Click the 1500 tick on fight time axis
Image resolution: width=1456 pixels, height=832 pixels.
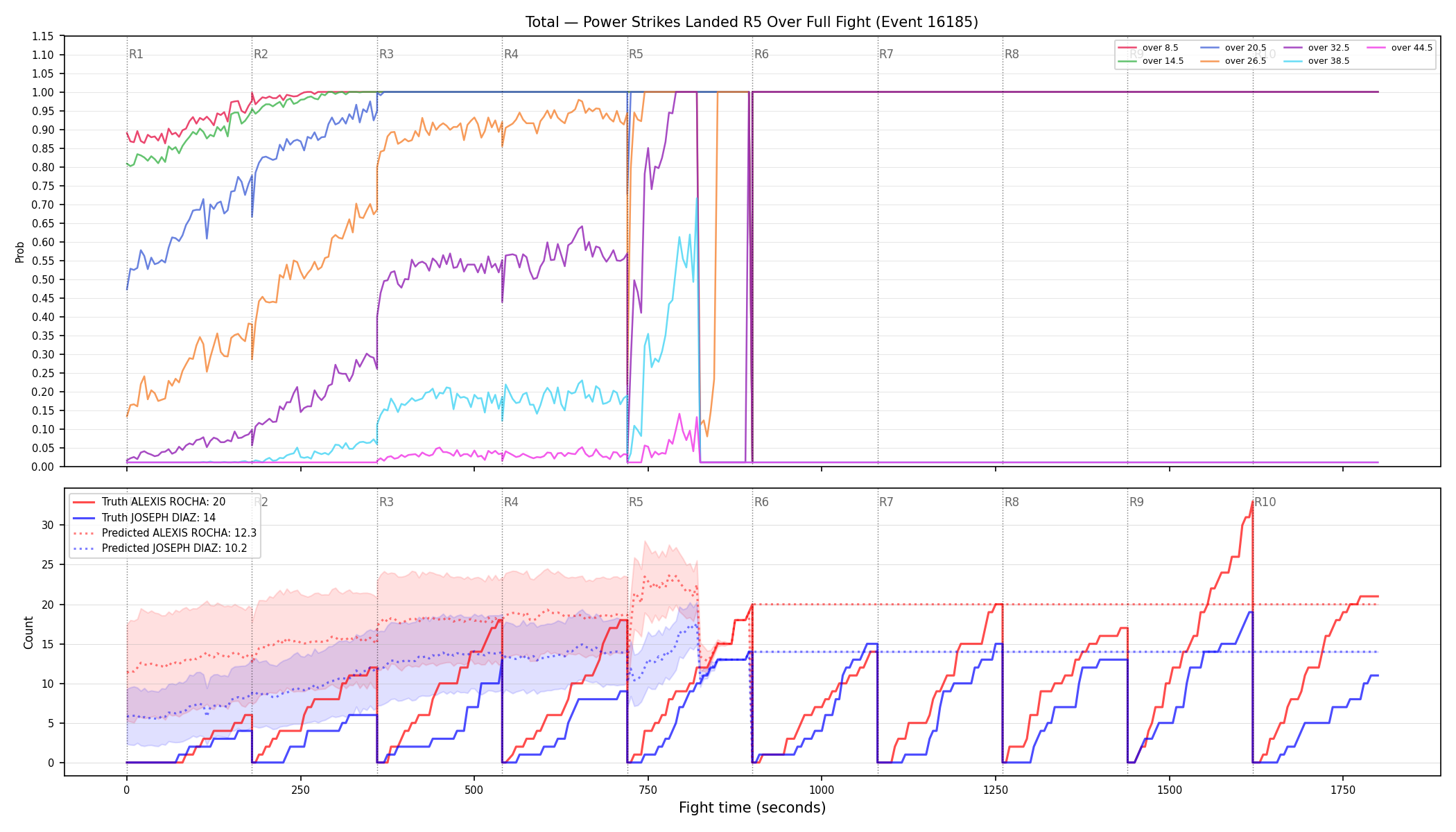(1170, 790)
